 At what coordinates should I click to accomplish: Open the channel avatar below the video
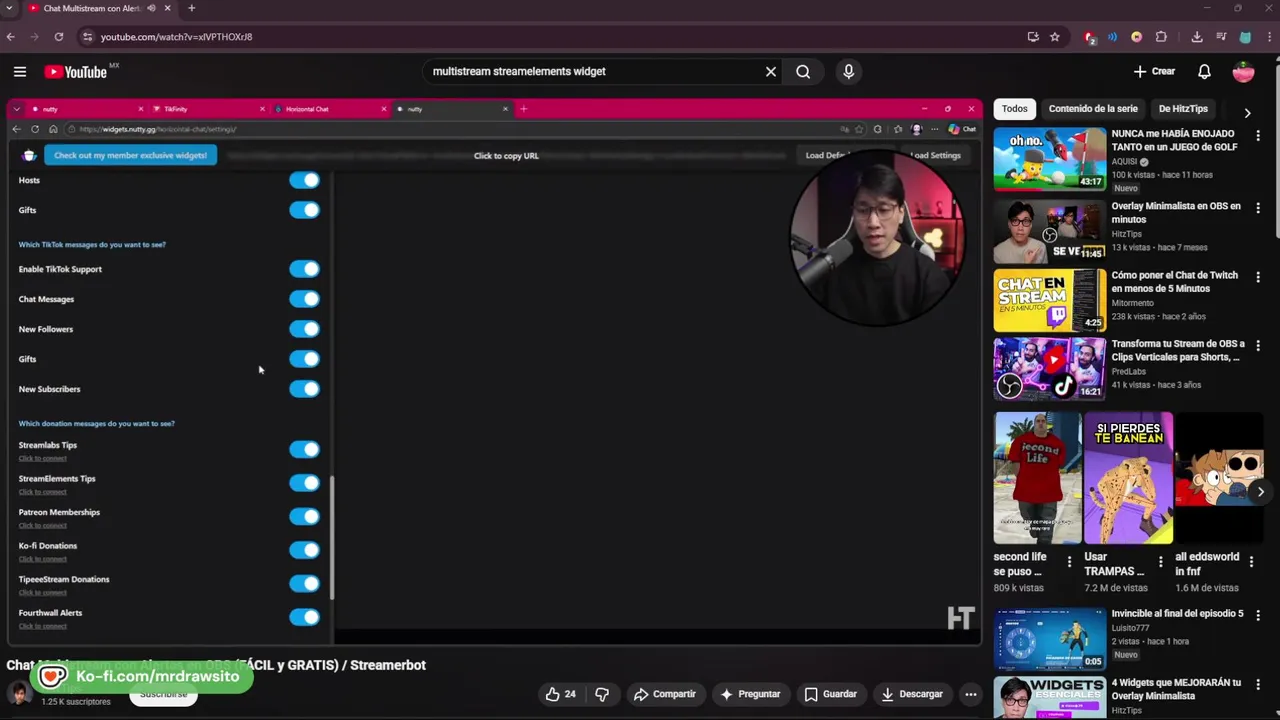tap(19, 693)
